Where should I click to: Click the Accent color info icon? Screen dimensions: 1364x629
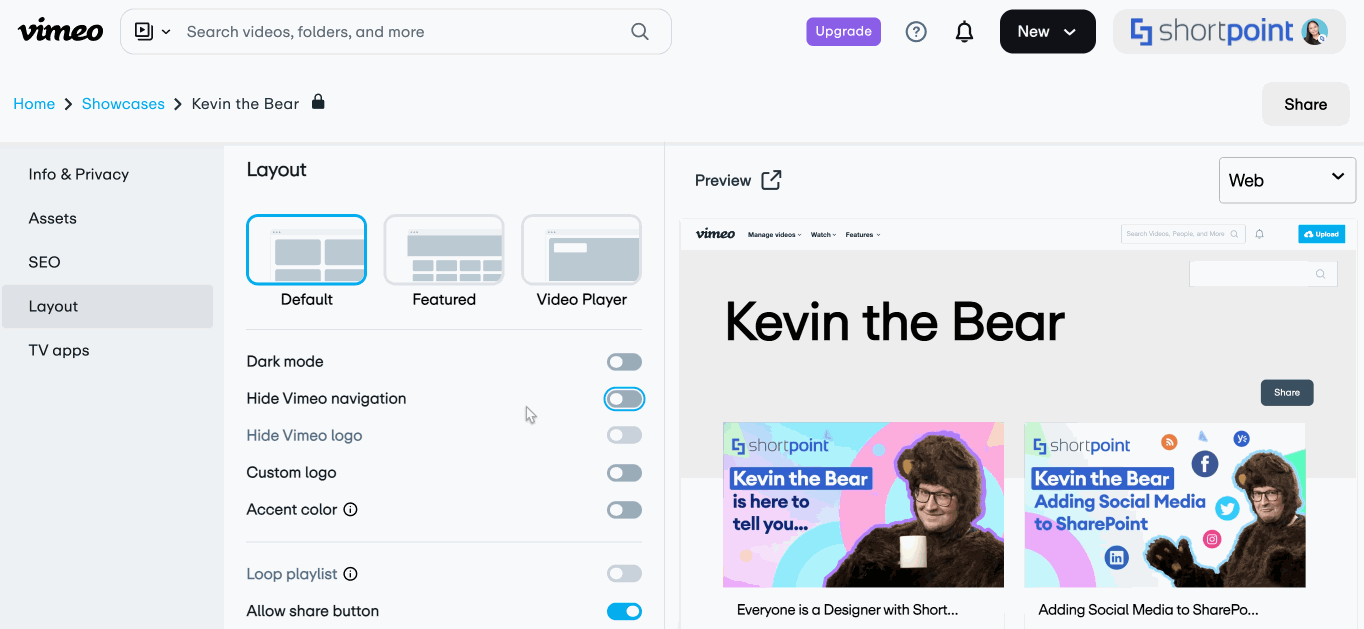[350, 509]
